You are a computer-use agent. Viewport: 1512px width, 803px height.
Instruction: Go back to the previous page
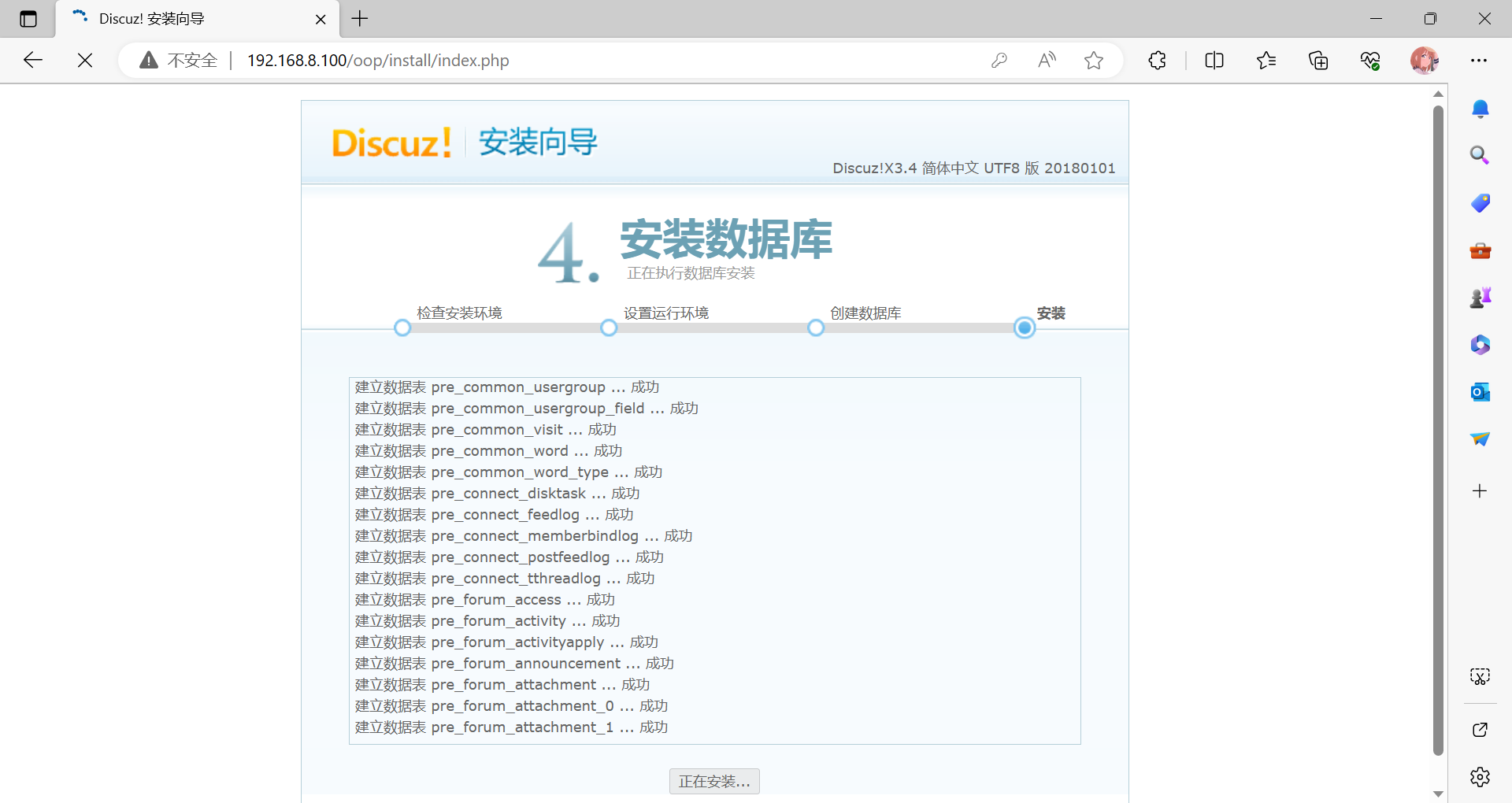click(33, 61)
